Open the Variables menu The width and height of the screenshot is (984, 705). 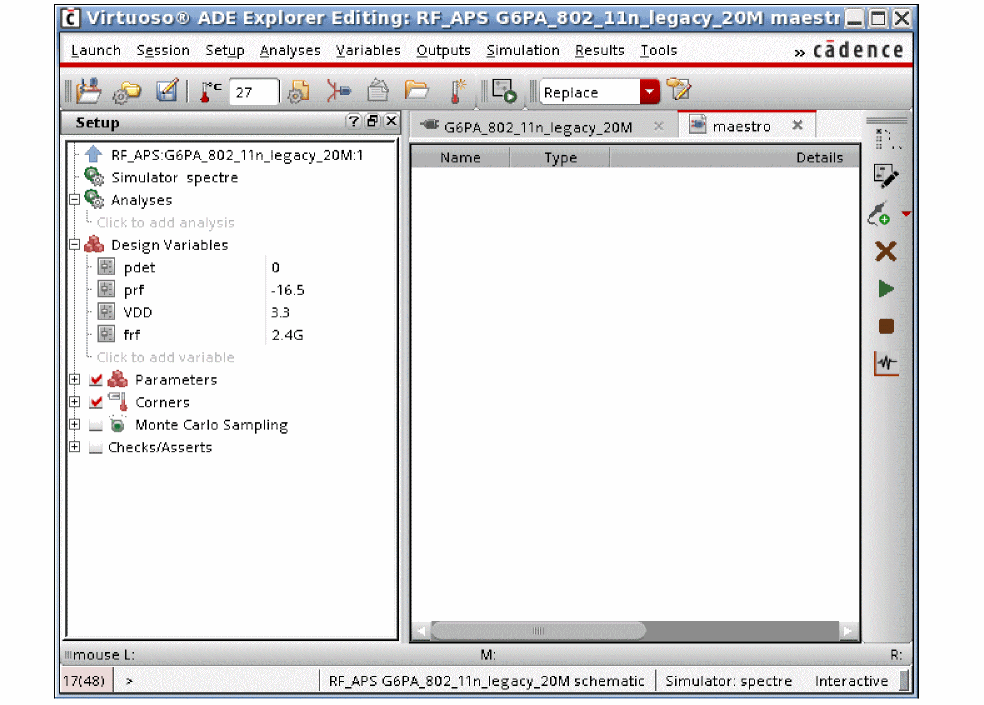coord(368,50)
